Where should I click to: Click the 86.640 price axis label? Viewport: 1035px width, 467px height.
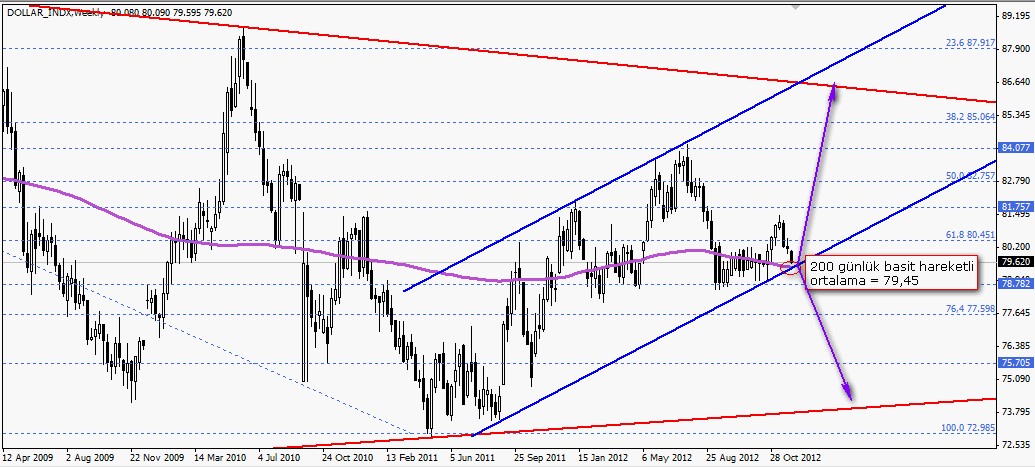(x=1015, y=81)
